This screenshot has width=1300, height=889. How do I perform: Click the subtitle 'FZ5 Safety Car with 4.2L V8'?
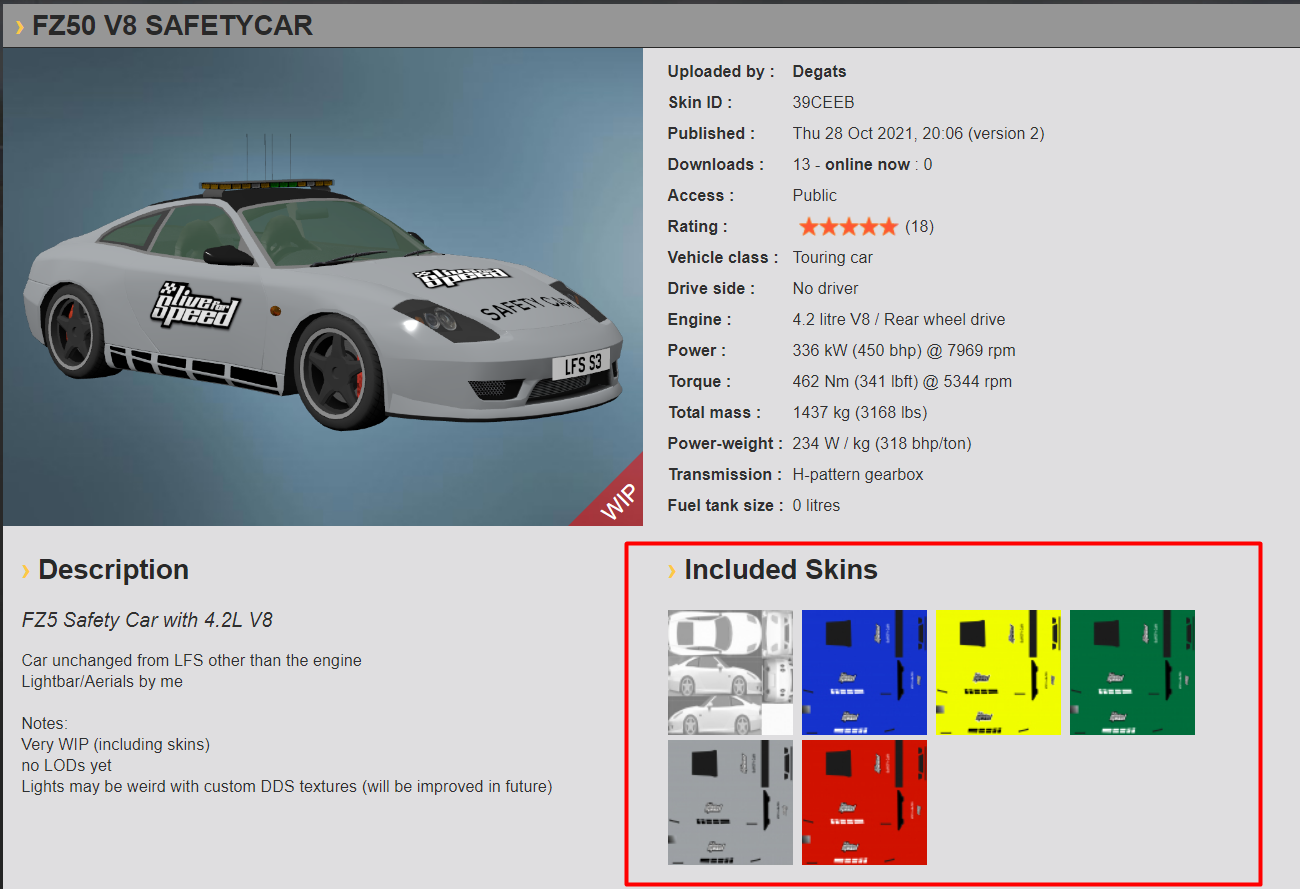point(147,621)
